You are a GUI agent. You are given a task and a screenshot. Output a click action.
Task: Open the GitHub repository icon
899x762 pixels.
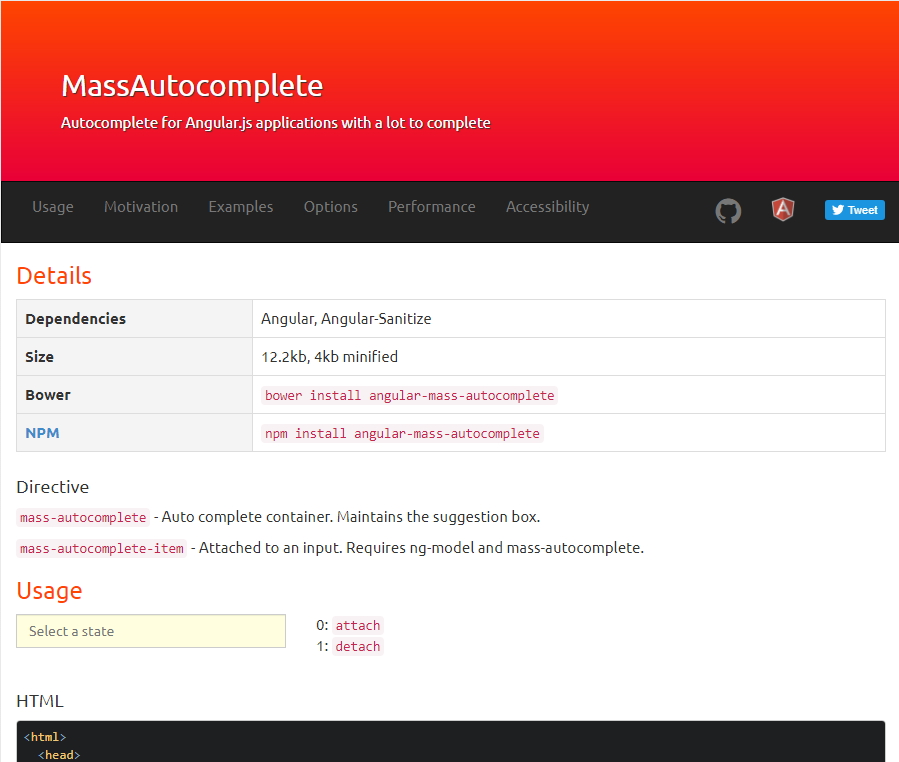[x=728, y=210]
